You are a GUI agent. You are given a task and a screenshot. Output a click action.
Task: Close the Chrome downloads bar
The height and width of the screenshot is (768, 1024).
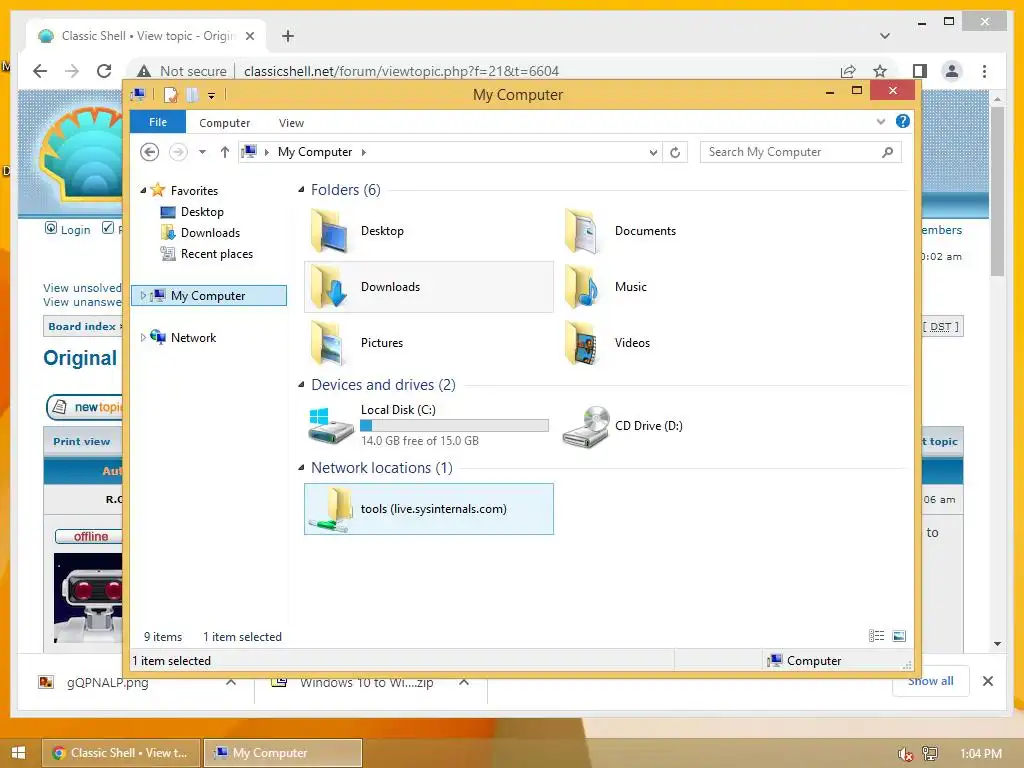[988, 681]
